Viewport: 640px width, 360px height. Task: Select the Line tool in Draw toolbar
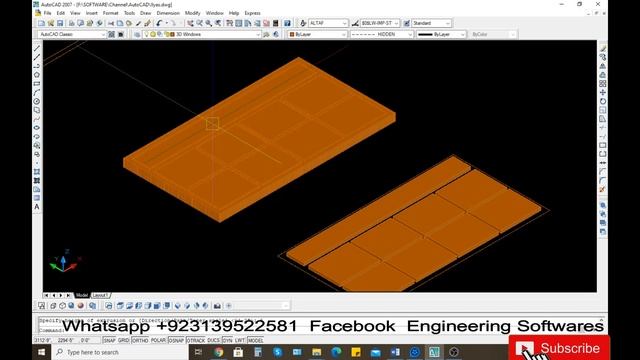click(37, 48)
